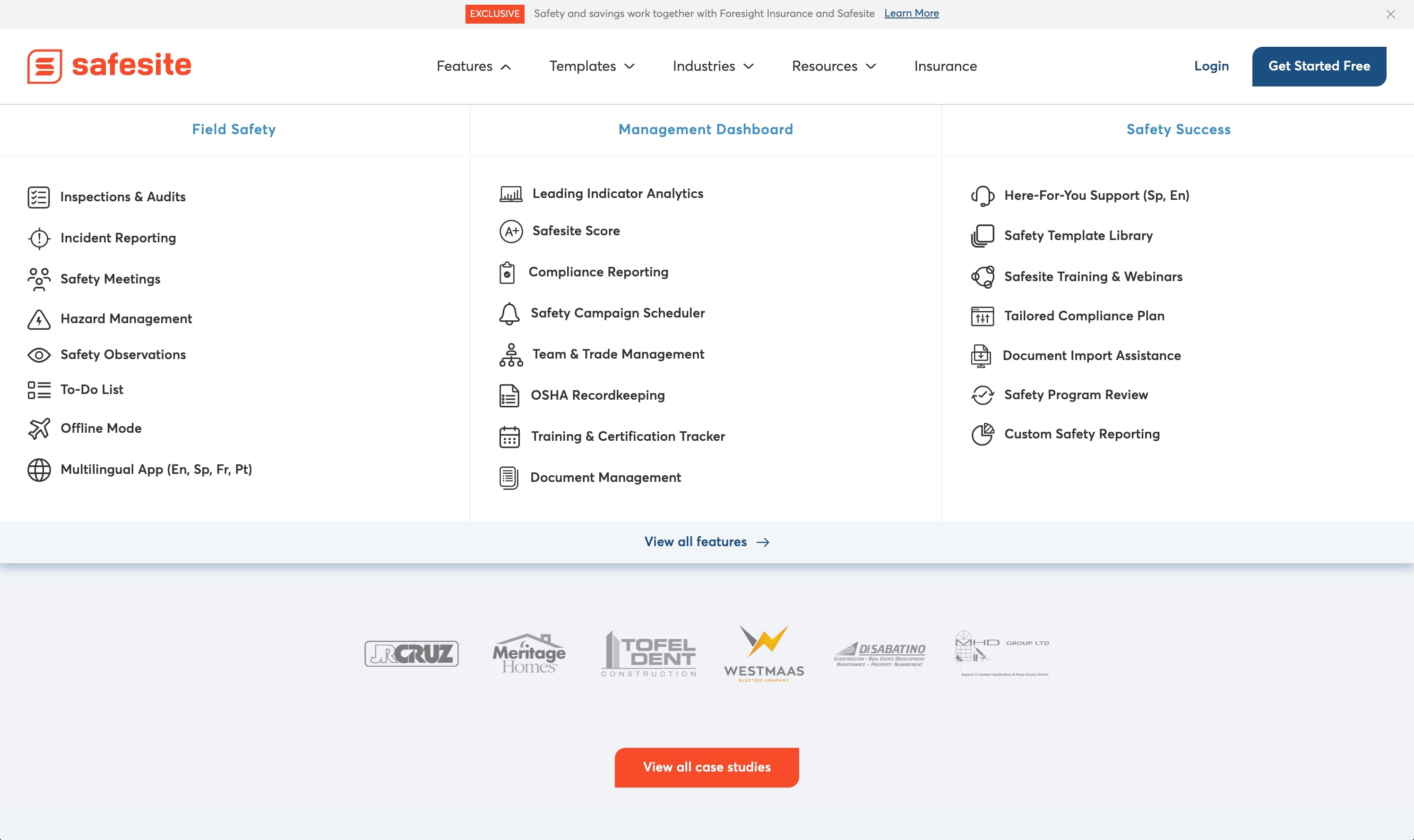Click the Safesite logo icon

(45, 66)
